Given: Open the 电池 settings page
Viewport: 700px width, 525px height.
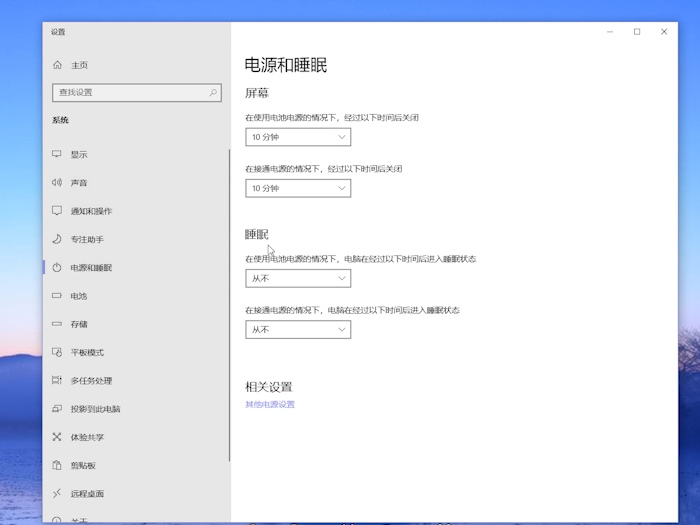Looking at the screenshot, I should [79, 296].
